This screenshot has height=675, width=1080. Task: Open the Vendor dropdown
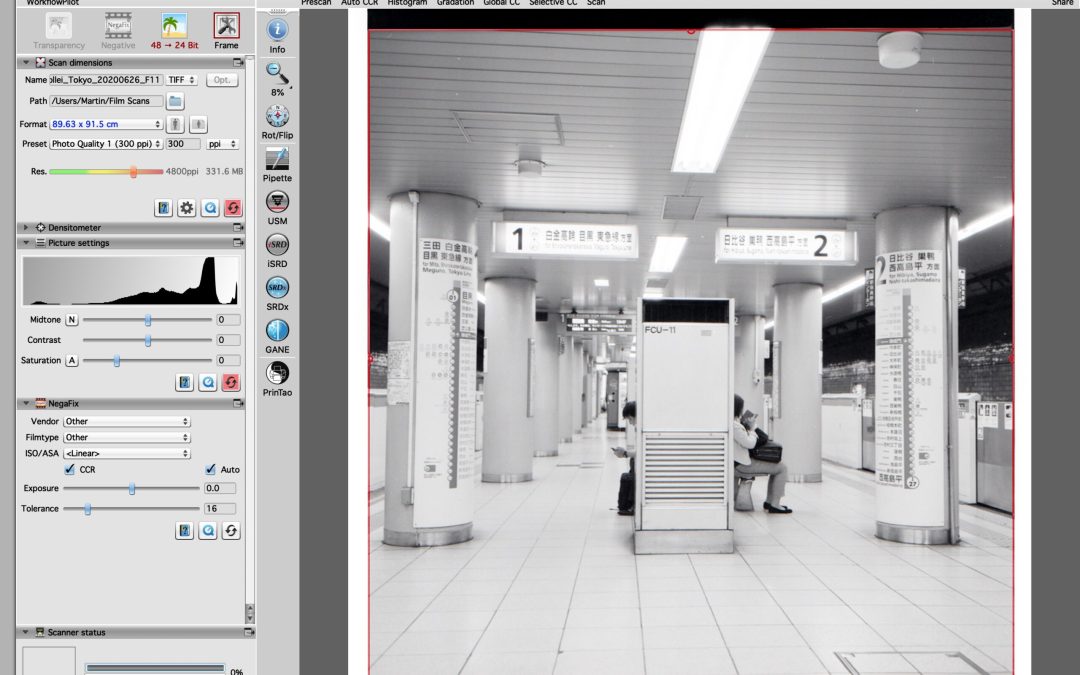click(126, 422)
